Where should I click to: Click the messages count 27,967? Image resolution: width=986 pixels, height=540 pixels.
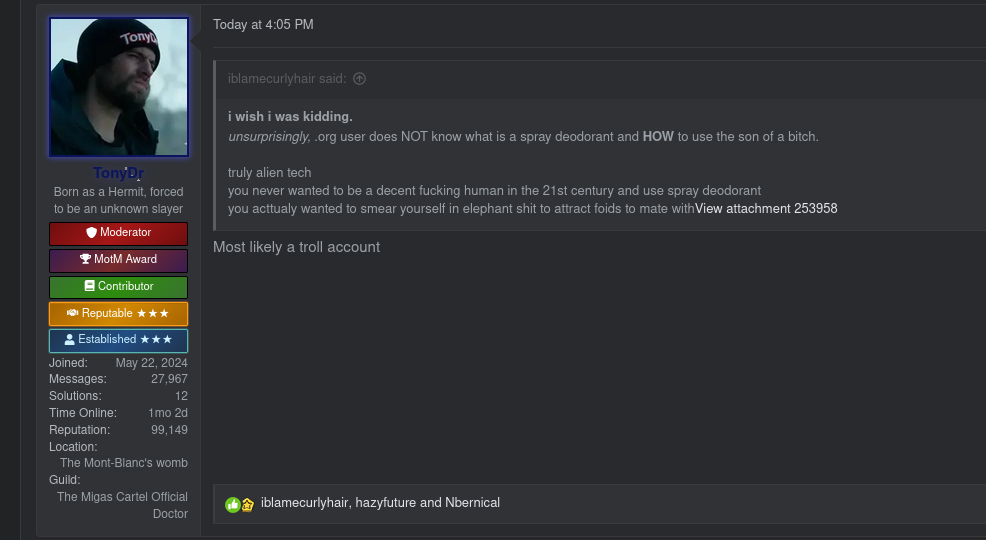pos(169,380)
